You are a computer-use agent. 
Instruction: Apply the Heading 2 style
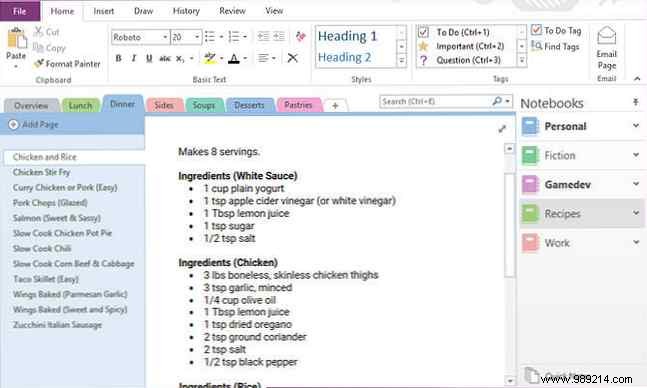(345, 57)
